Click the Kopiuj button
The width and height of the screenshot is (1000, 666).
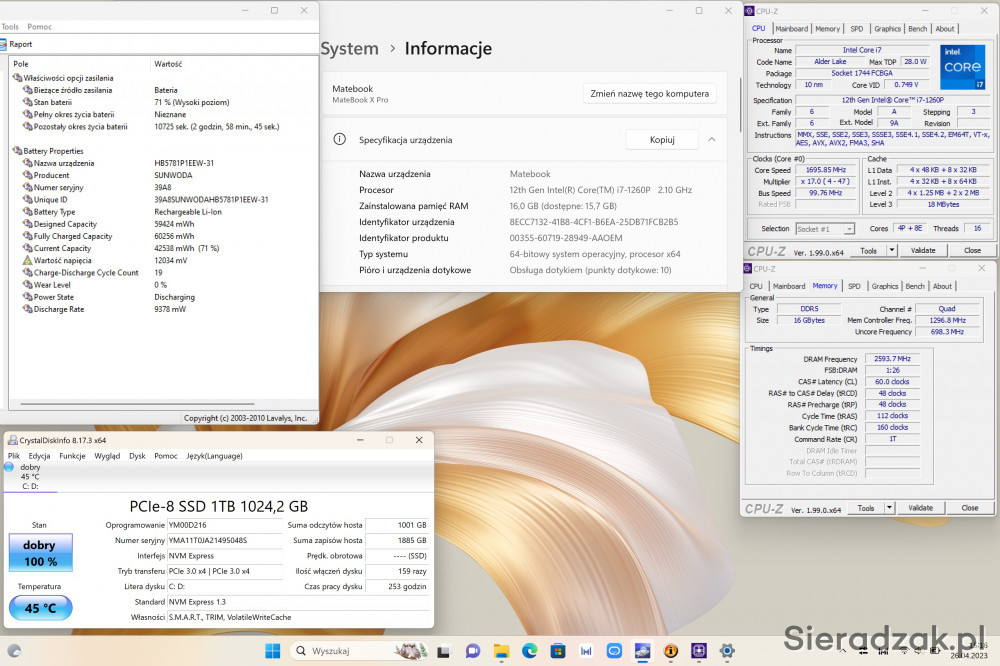[x=662, y=140]
